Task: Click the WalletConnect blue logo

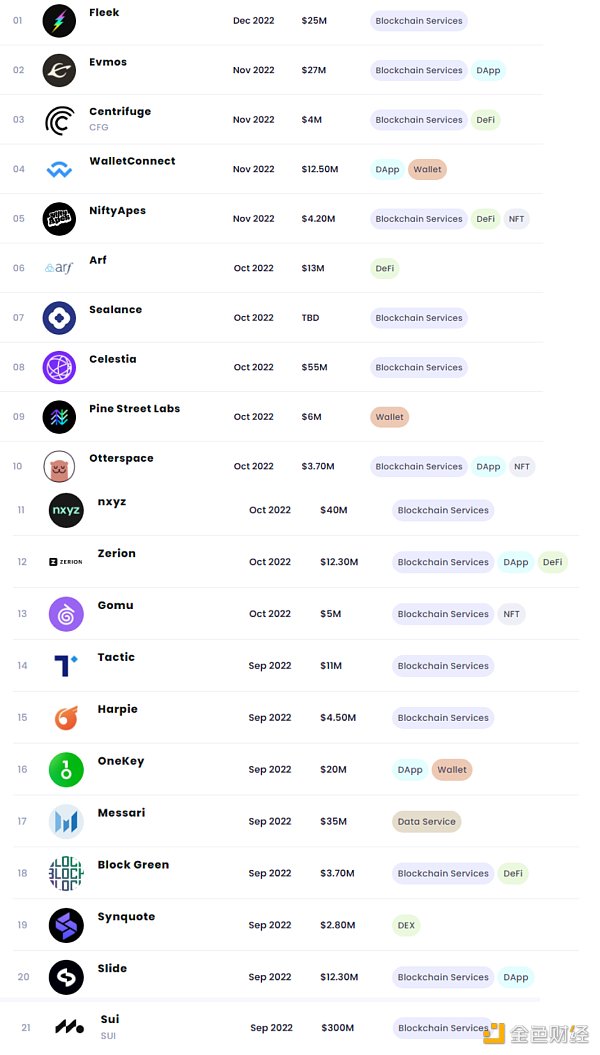Action: 59,170
